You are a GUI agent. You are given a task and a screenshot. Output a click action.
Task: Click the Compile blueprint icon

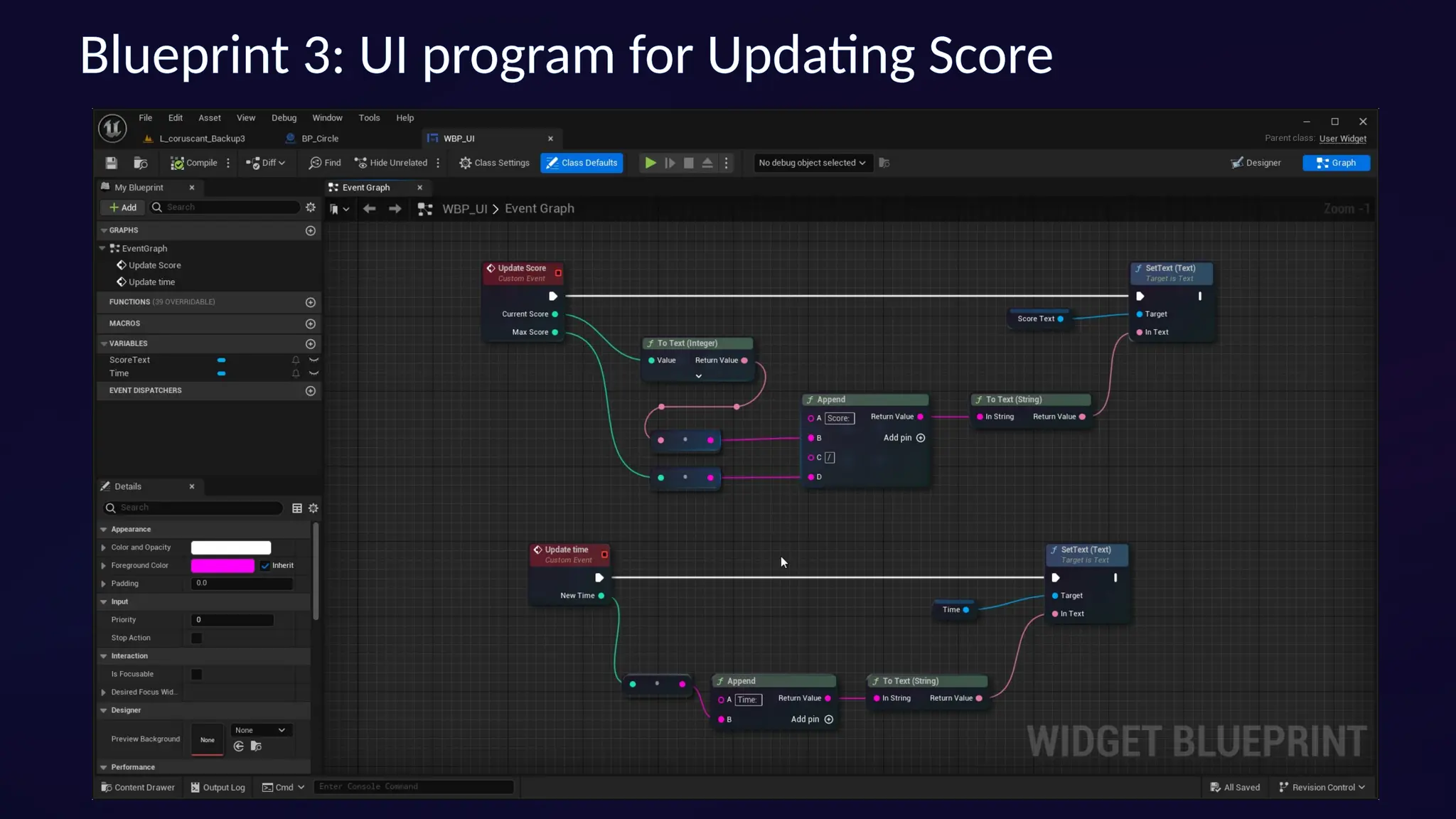[177, 163]
